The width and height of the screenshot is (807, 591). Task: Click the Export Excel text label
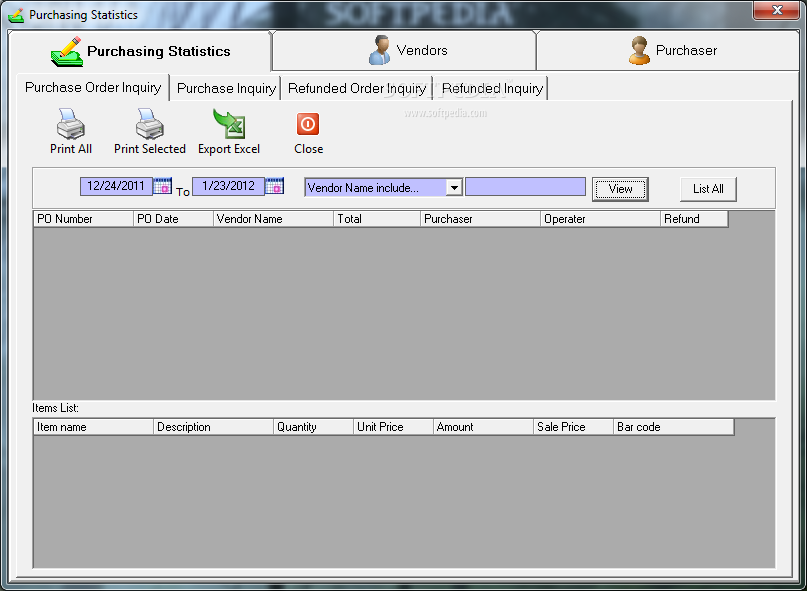[x=229, y=149]
